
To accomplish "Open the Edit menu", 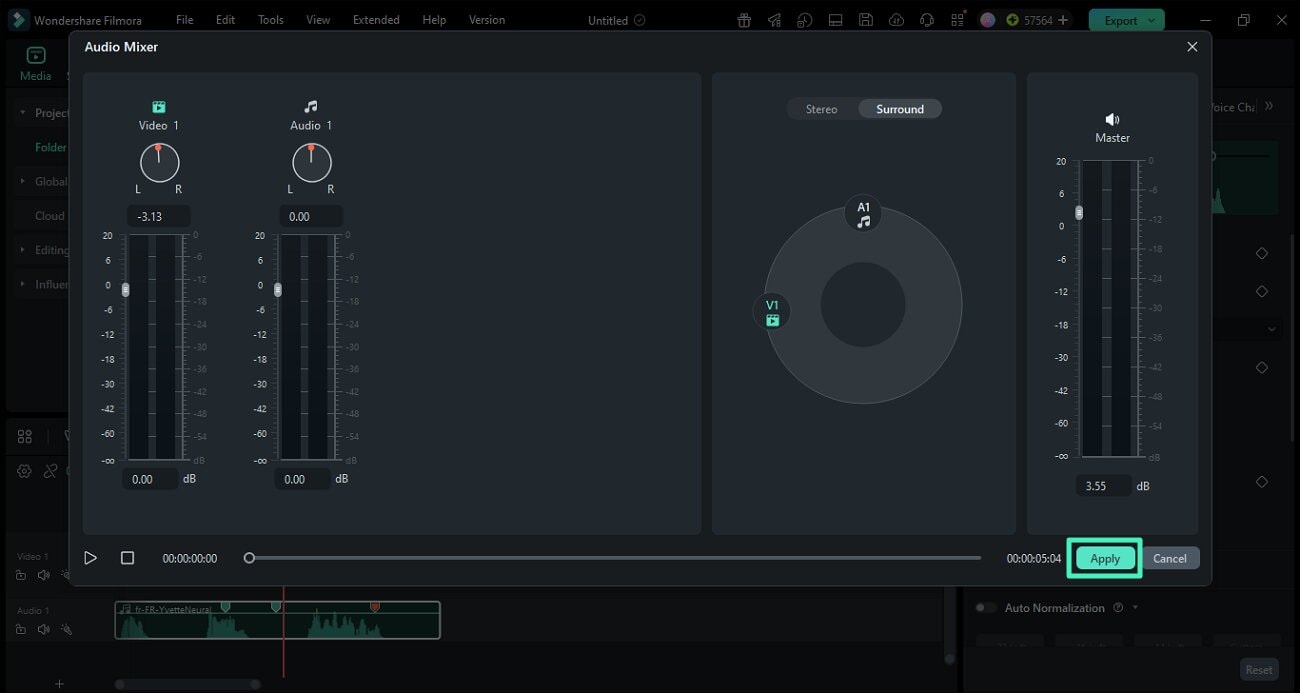I will point(226,20).
